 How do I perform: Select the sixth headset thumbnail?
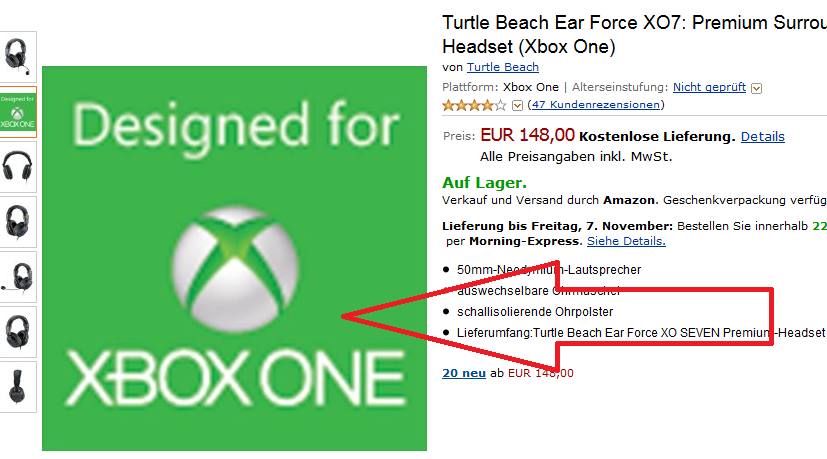19,331
